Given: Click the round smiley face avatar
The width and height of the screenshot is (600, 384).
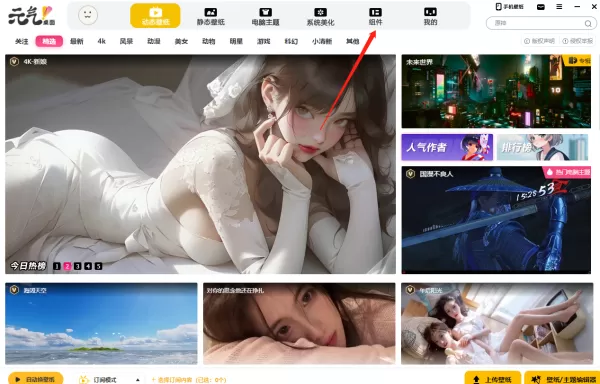Looking at the screenshot, I should (x=88, y=15).
